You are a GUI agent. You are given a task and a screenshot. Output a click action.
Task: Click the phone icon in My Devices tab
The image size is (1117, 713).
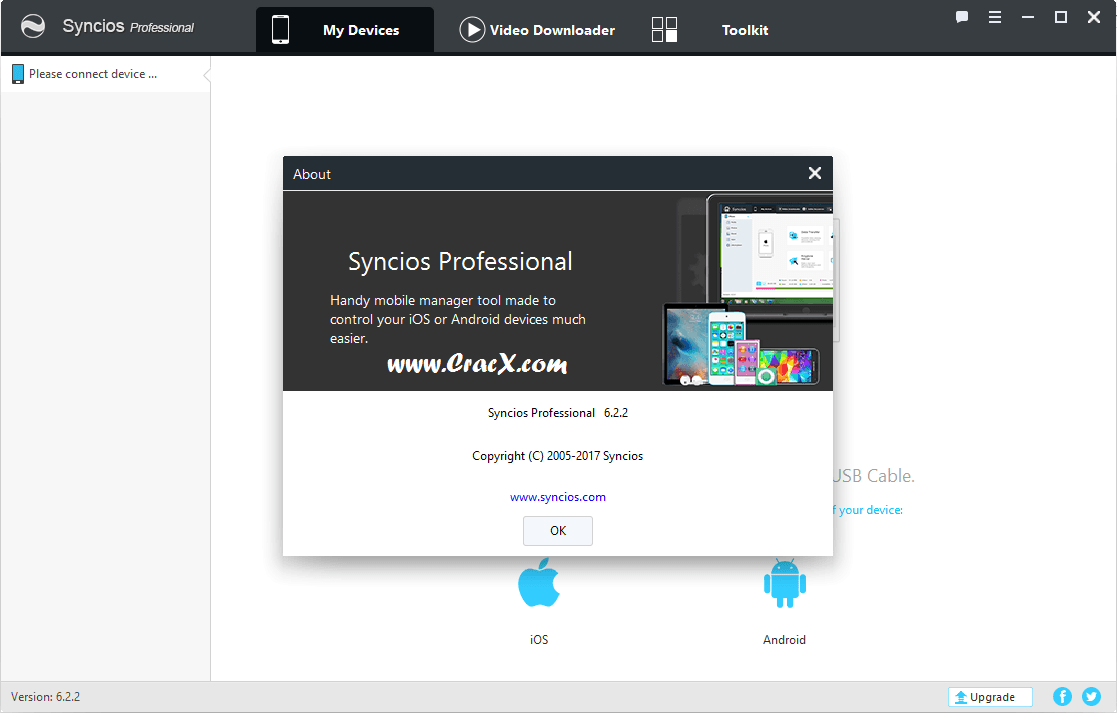[281, 30]
